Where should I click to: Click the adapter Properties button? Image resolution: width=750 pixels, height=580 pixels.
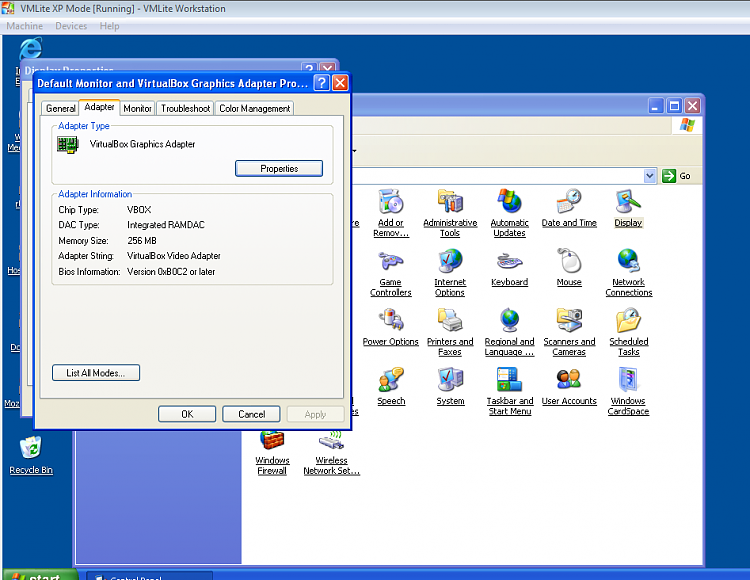[x=279, y=168]
